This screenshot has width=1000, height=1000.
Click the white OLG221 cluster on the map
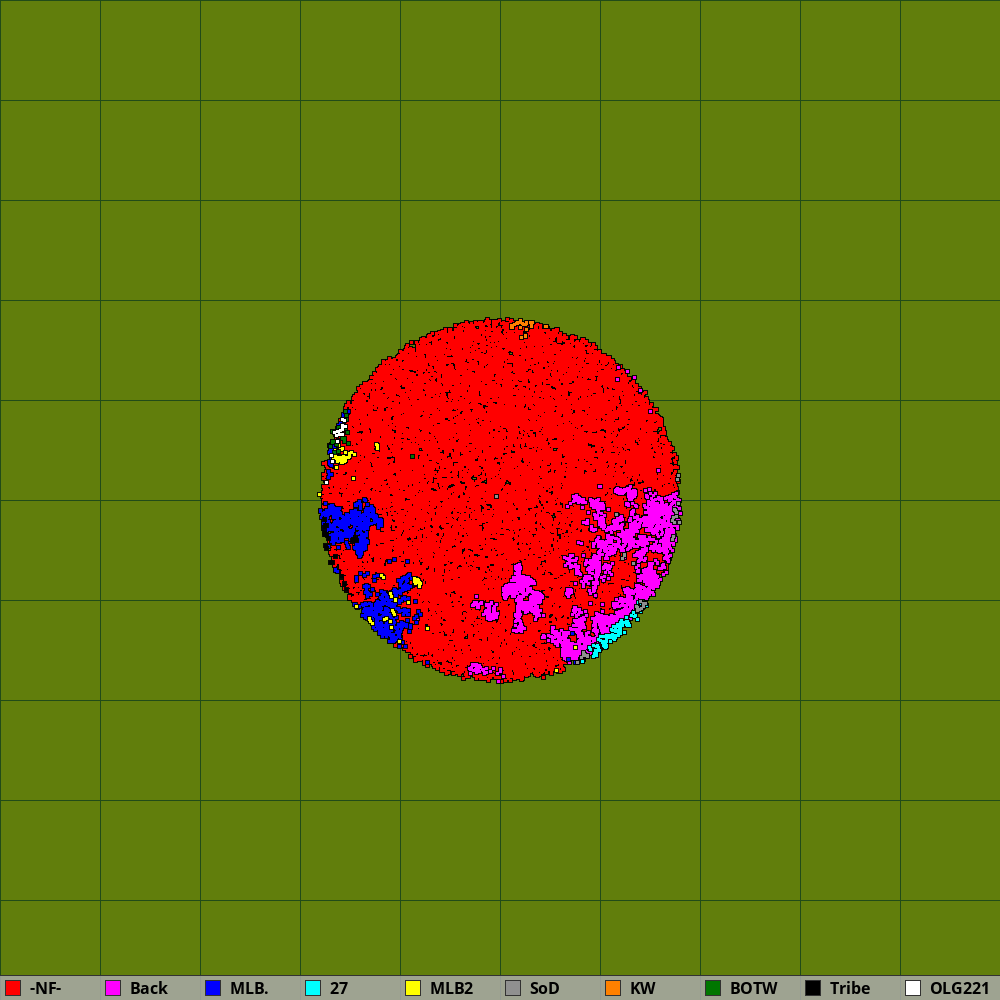339,431
